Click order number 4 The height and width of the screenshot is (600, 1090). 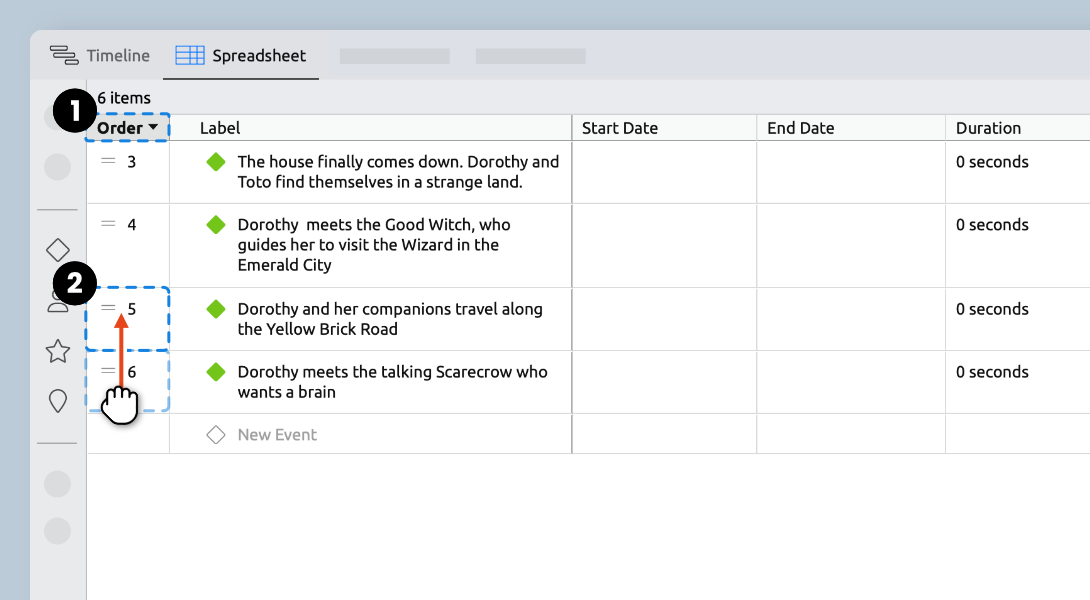131,225
